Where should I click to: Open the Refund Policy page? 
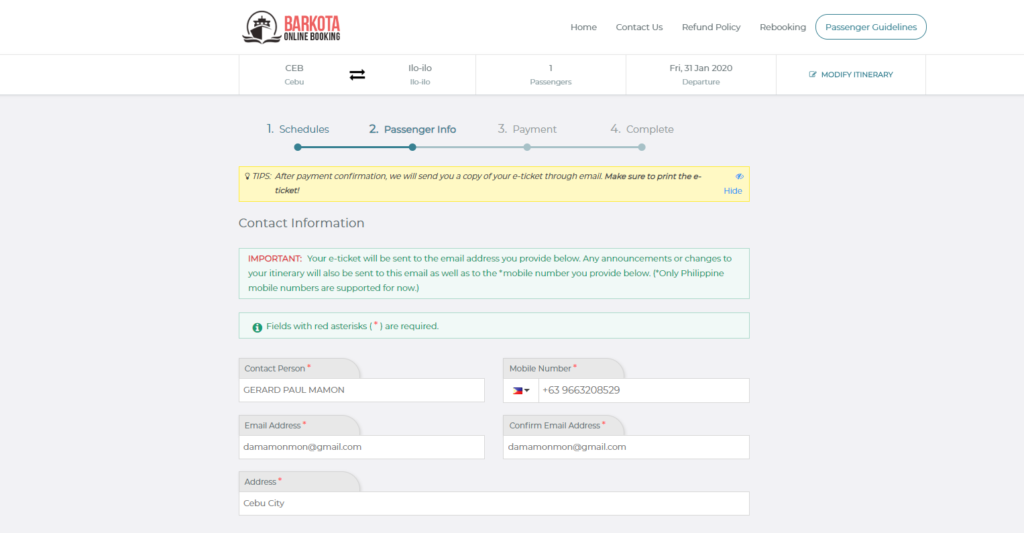point(711,27)
